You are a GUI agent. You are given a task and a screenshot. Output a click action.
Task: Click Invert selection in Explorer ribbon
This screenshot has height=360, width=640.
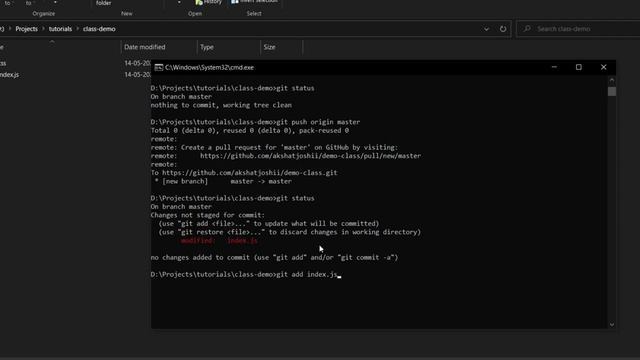click(x=254, y=1)
